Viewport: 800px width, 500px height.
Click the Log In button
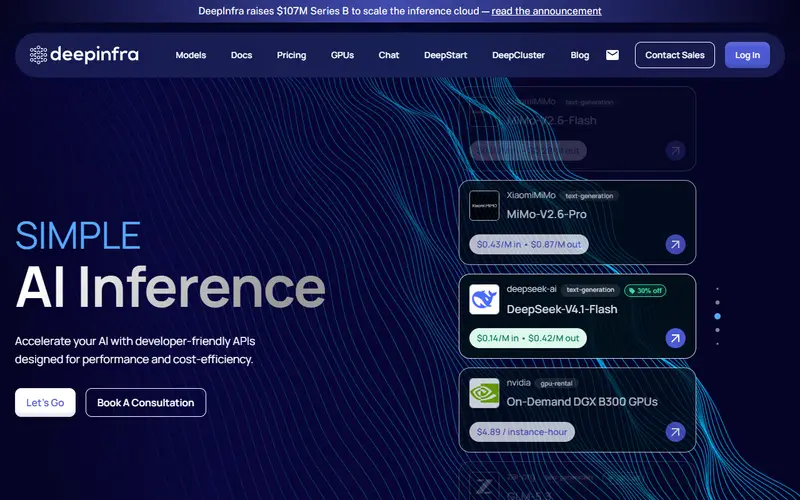747,55
